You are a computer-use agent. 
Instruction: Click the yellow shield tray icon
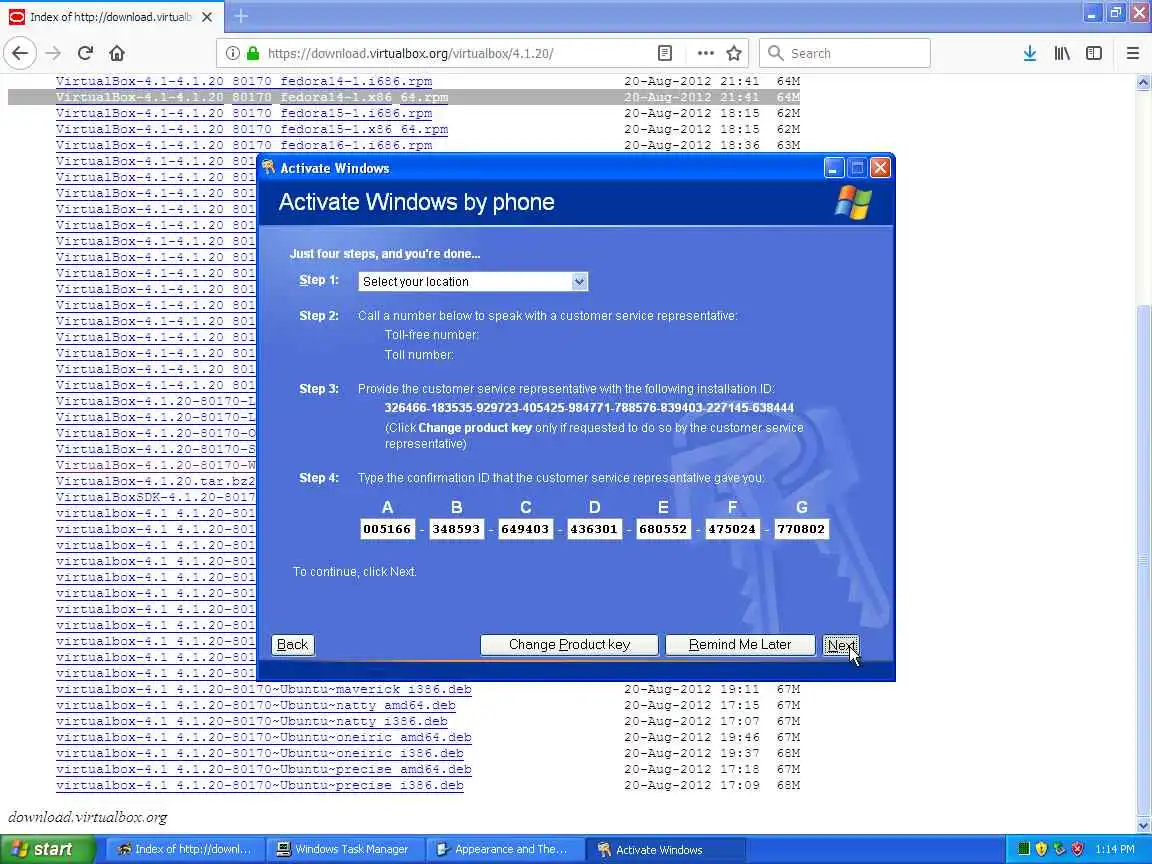coord(1041,849)
